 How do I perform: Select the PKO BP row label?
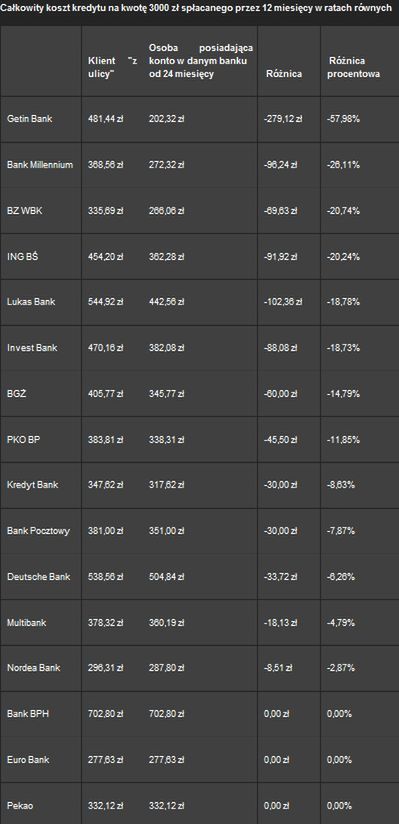point(24,439)
